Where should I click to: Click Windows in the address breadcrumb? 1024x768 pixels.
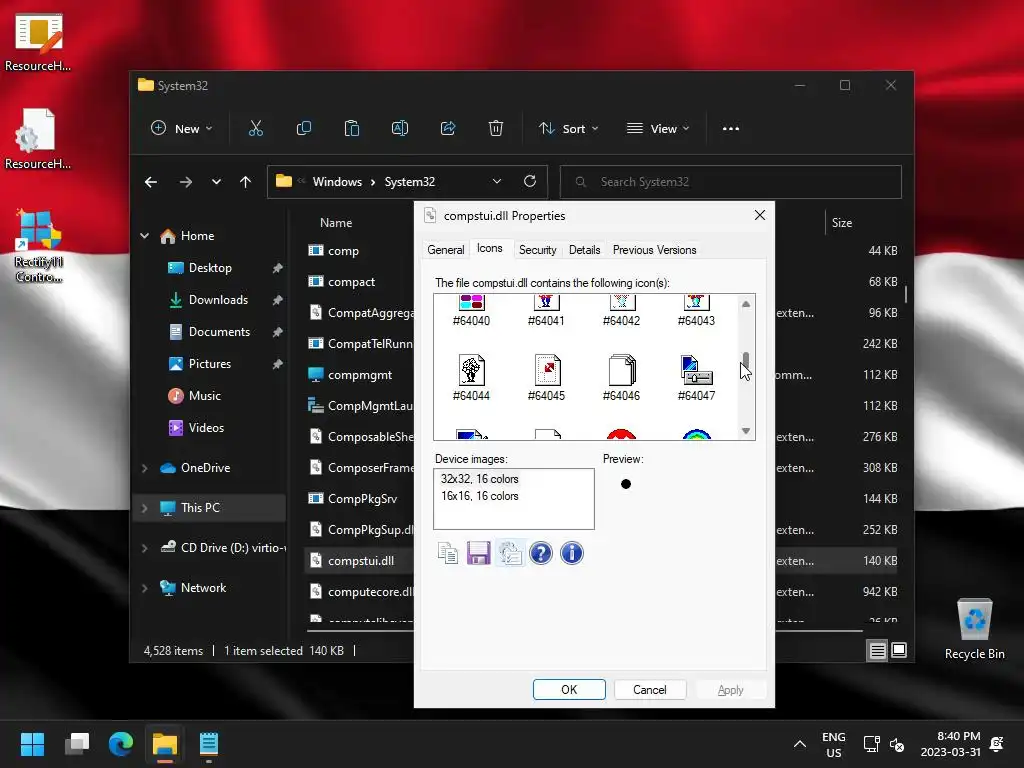(337, 182)
